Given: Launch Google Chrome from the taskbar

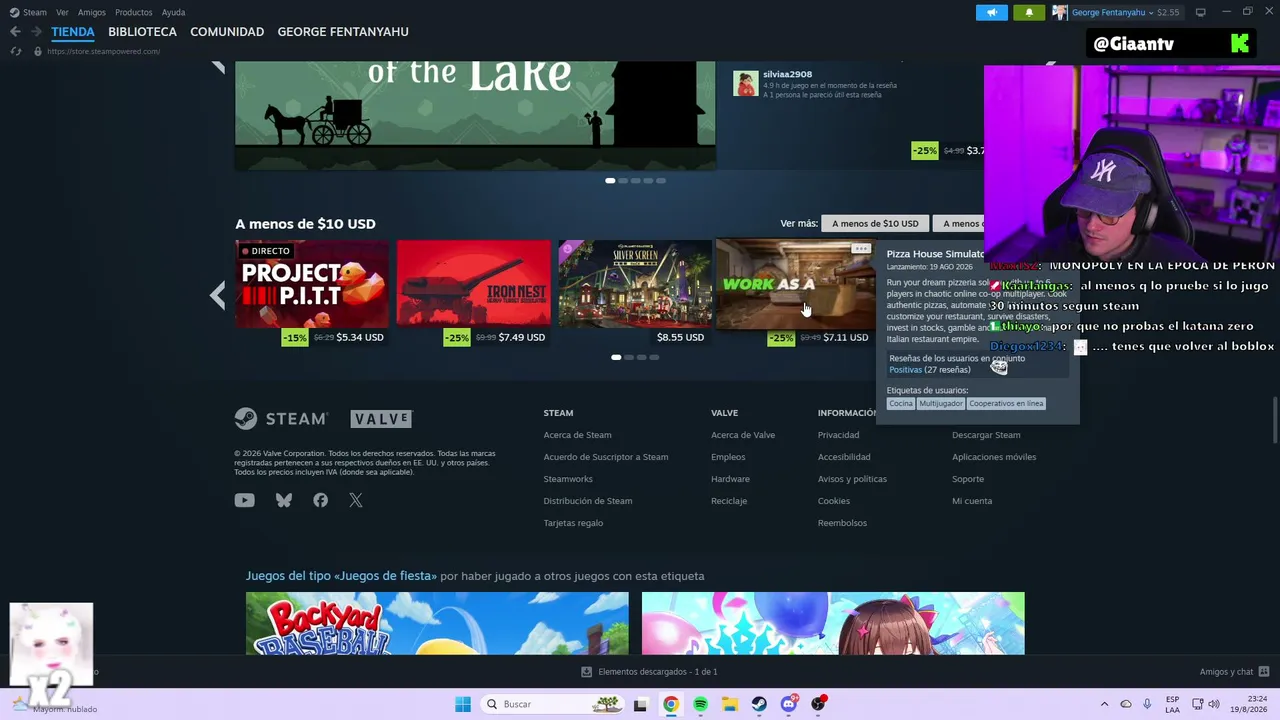Looking at the screenshot, I should pyautogui.click(x=671, y=704).
